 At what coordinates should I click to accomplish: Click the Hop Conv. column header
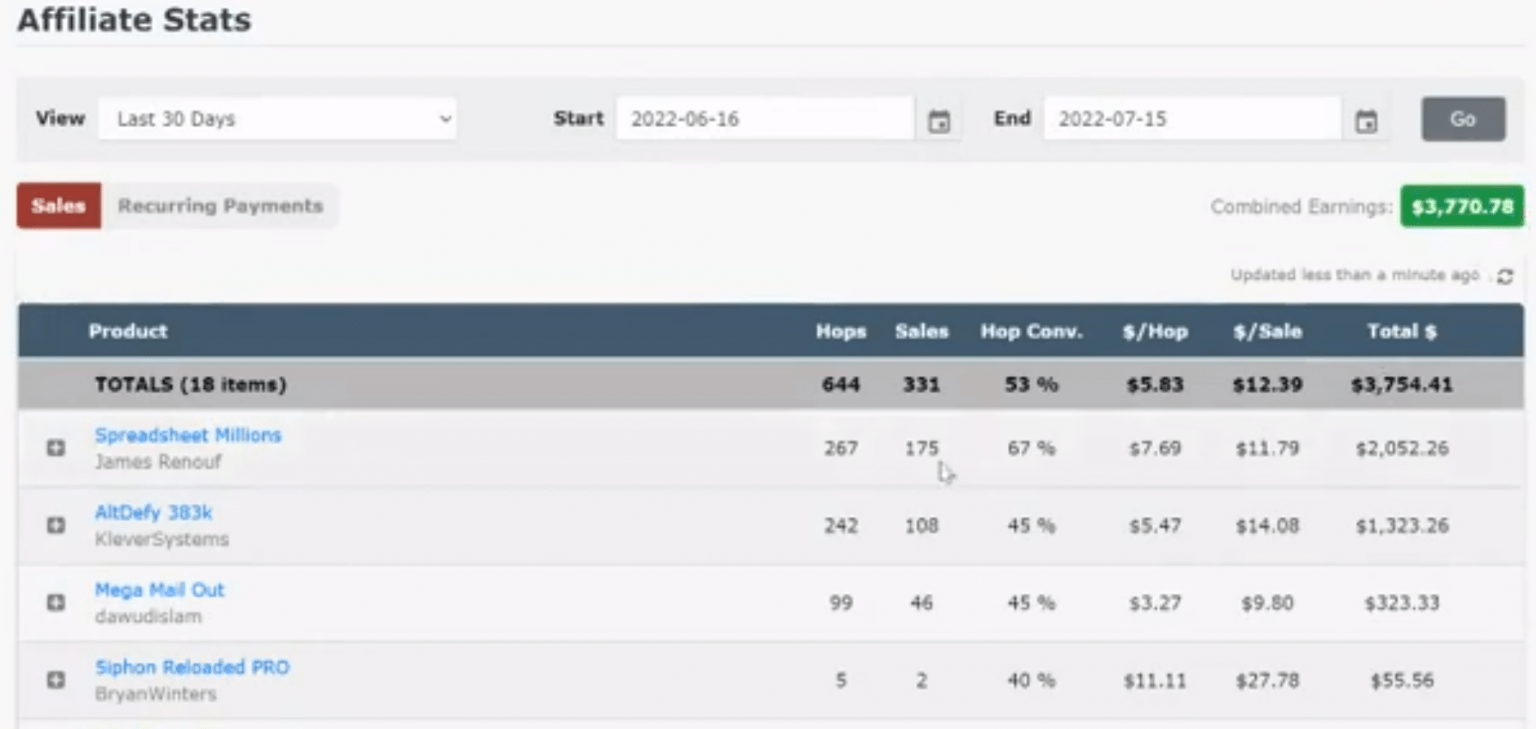1031,331
